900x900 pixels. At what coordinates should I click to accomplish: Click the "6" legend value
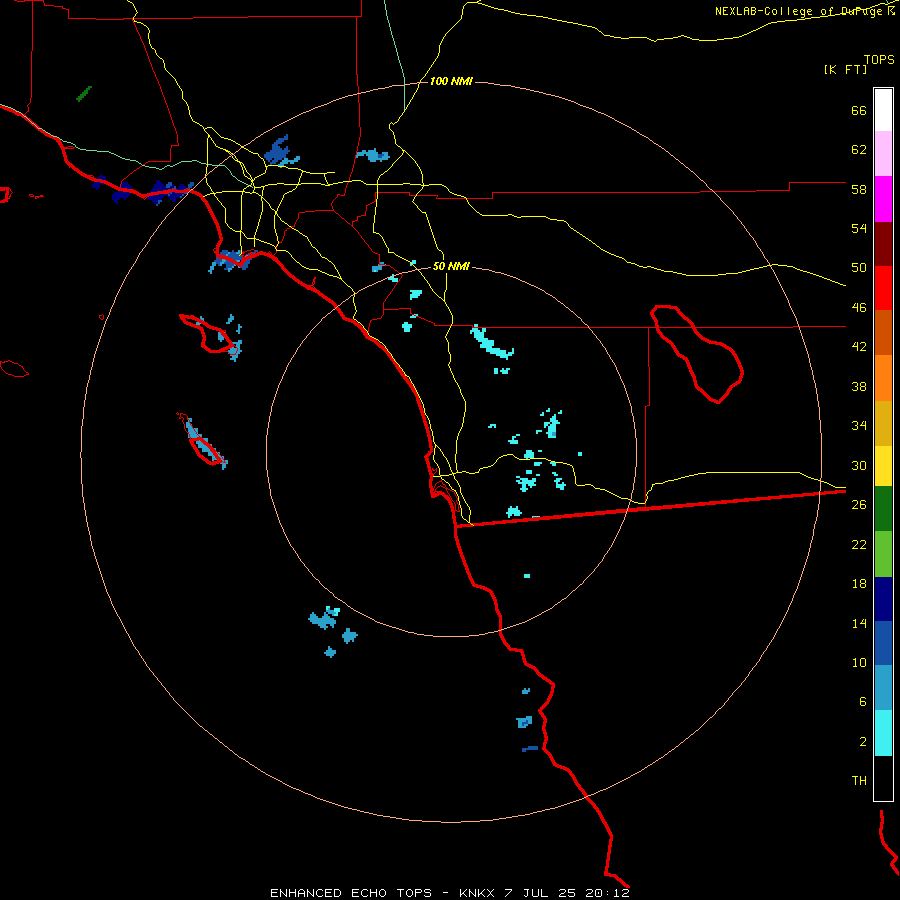[863, 702]
